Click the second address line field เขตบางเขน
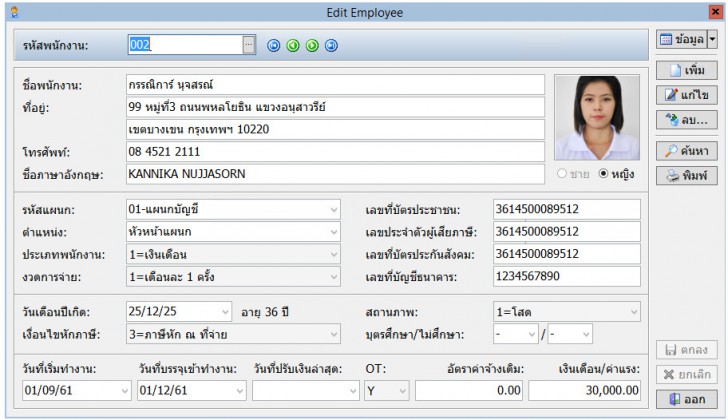The image size is (728, 420). 335,129
